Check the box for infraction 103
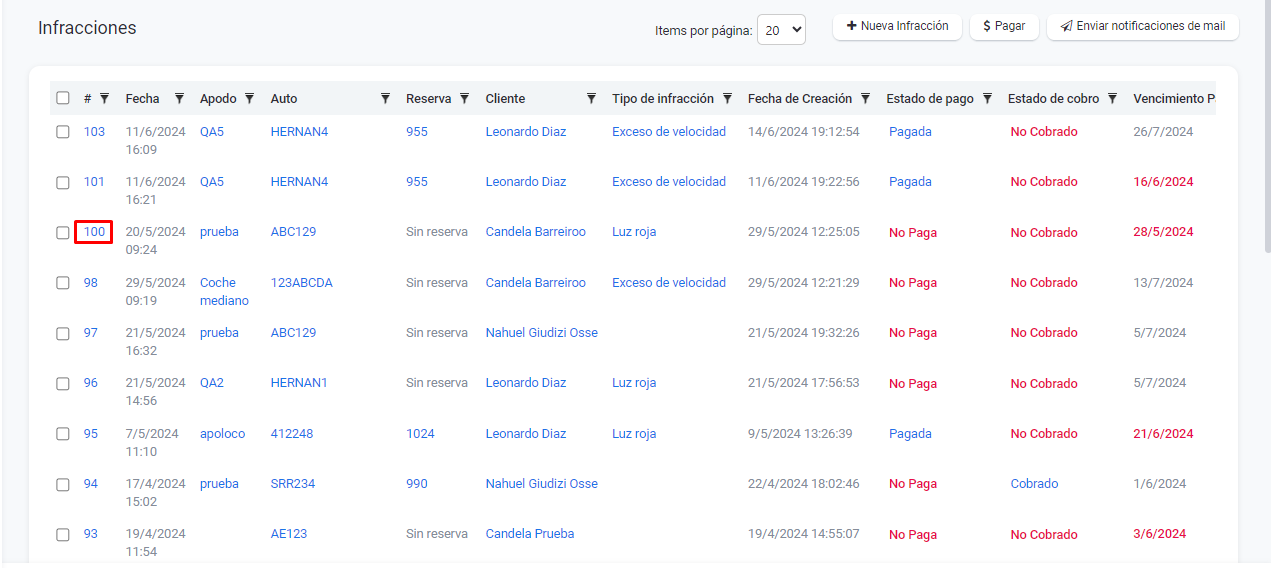 (63, 132)
